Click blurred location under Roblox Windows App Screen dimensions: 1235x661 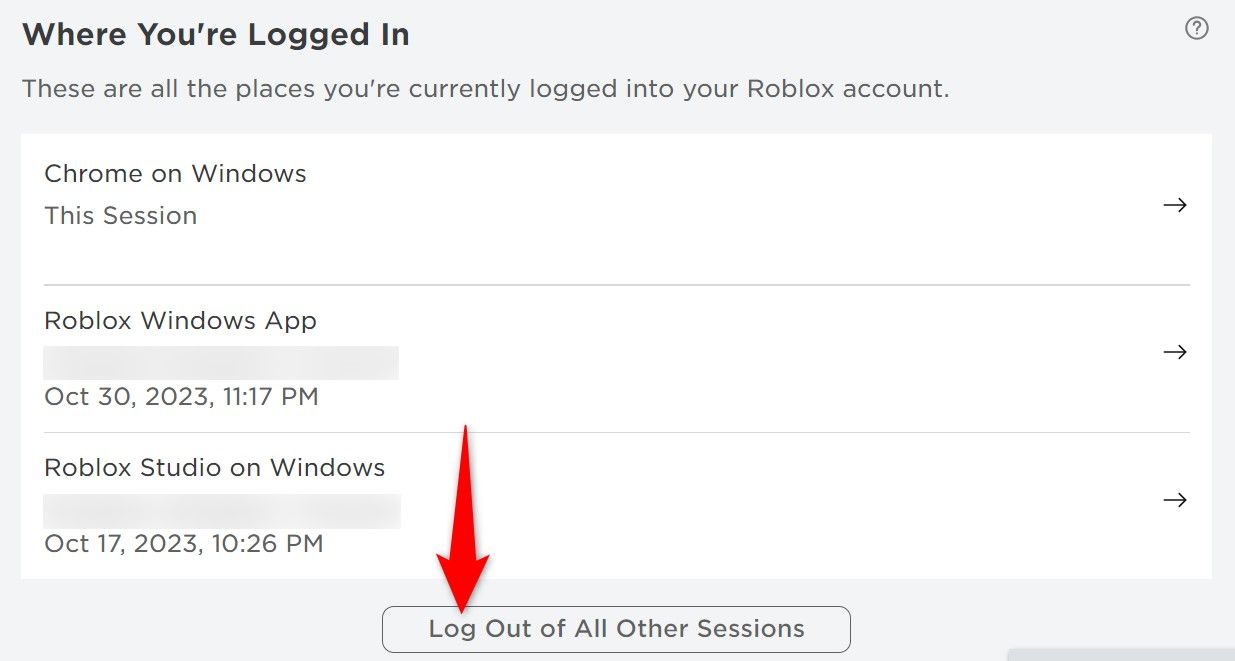point(221,362)
